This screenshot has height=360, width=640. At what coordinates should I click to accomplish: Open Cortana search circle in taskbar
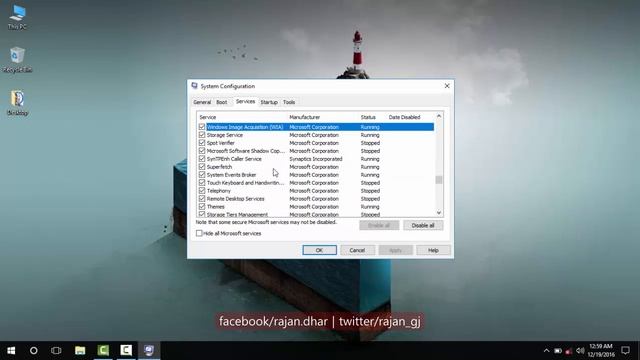point(33,350)
